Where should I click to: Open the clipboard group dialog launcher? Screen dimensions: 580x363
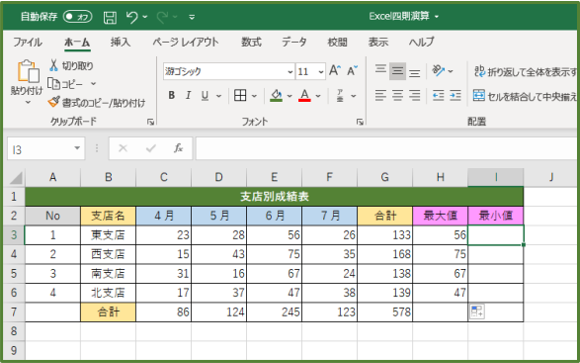[150, 121]
